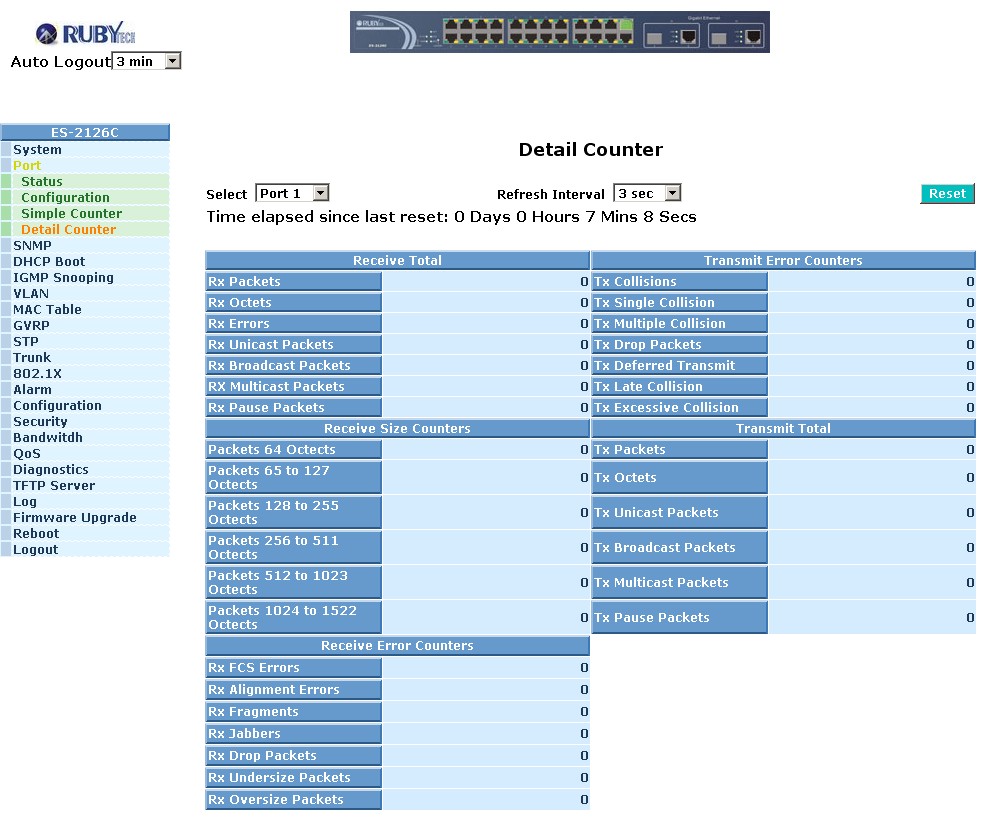Click the Rx Jabbers label
Image resolution: width=1006 pixels, height=828 pixels.
point(293,734)
